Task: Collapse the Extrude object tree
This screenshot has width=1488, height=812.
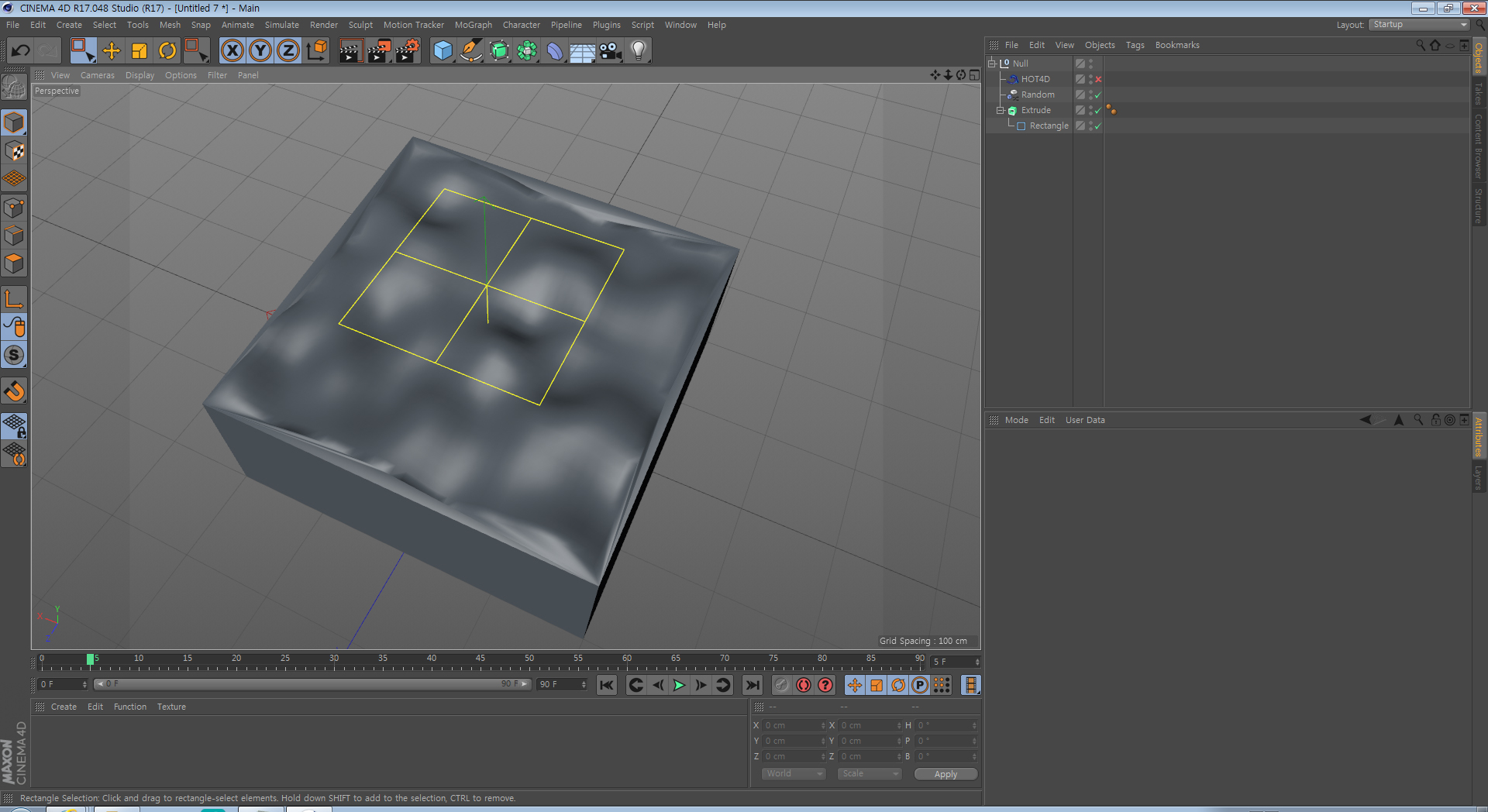Action: 1001,110
